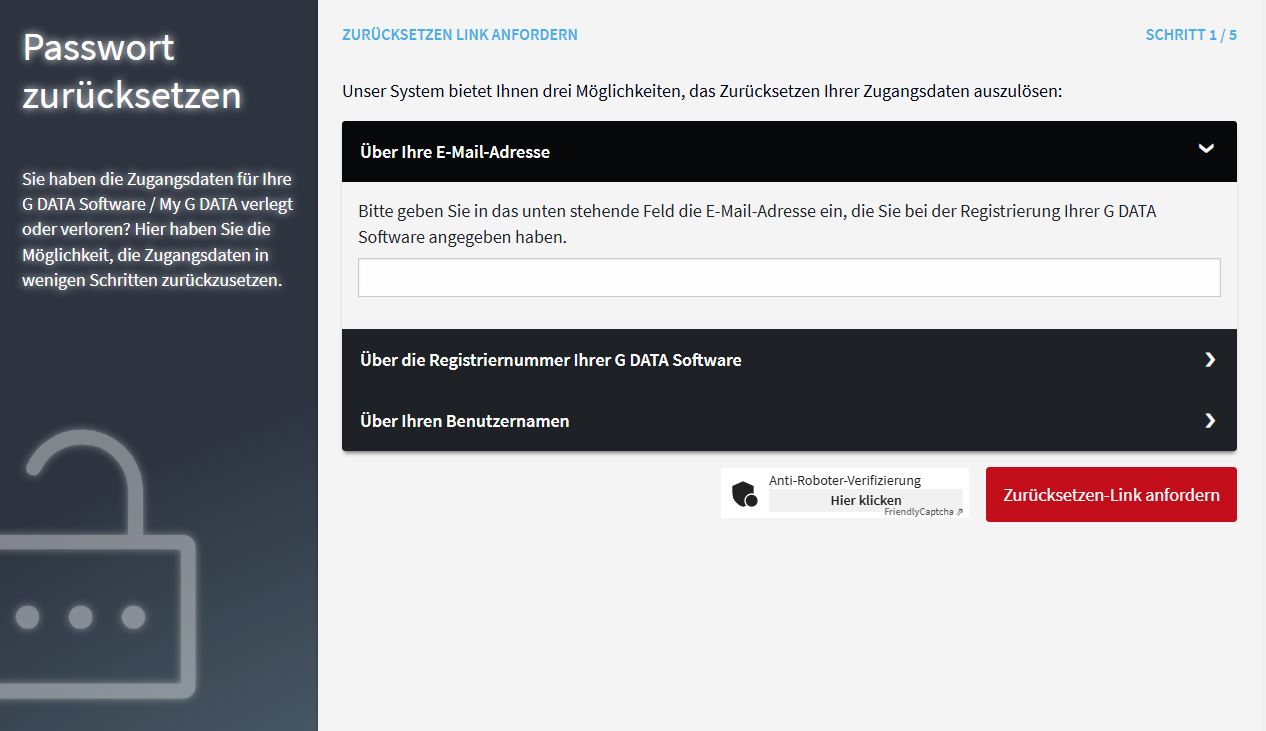The image size is (1266, 731).
Task: Open 'Über Ihre E-Mail-Adresse' section header
Action: (789, 152)
